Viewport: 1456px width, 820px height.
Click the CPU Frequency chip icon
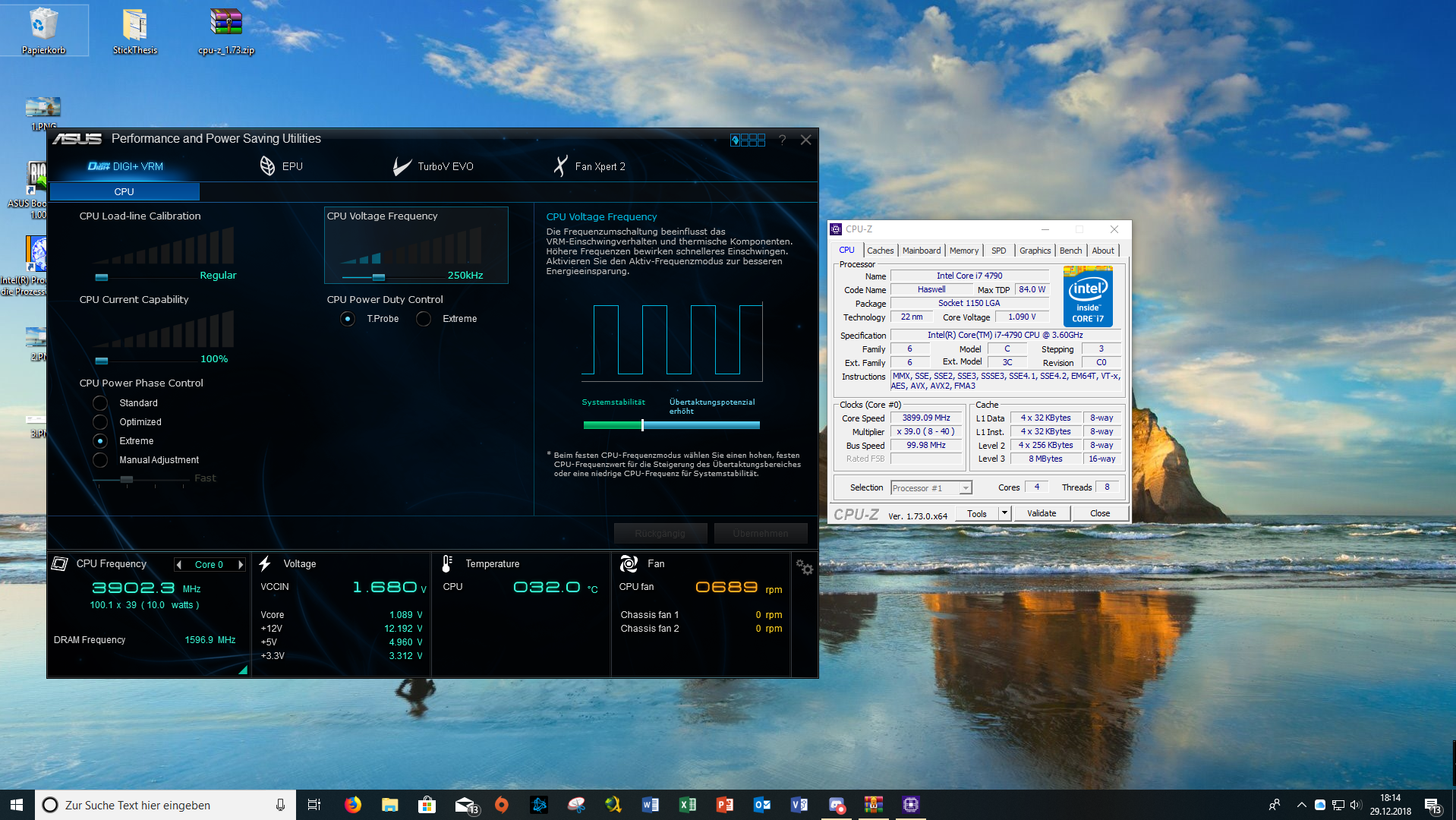click(x=60, y=564)
